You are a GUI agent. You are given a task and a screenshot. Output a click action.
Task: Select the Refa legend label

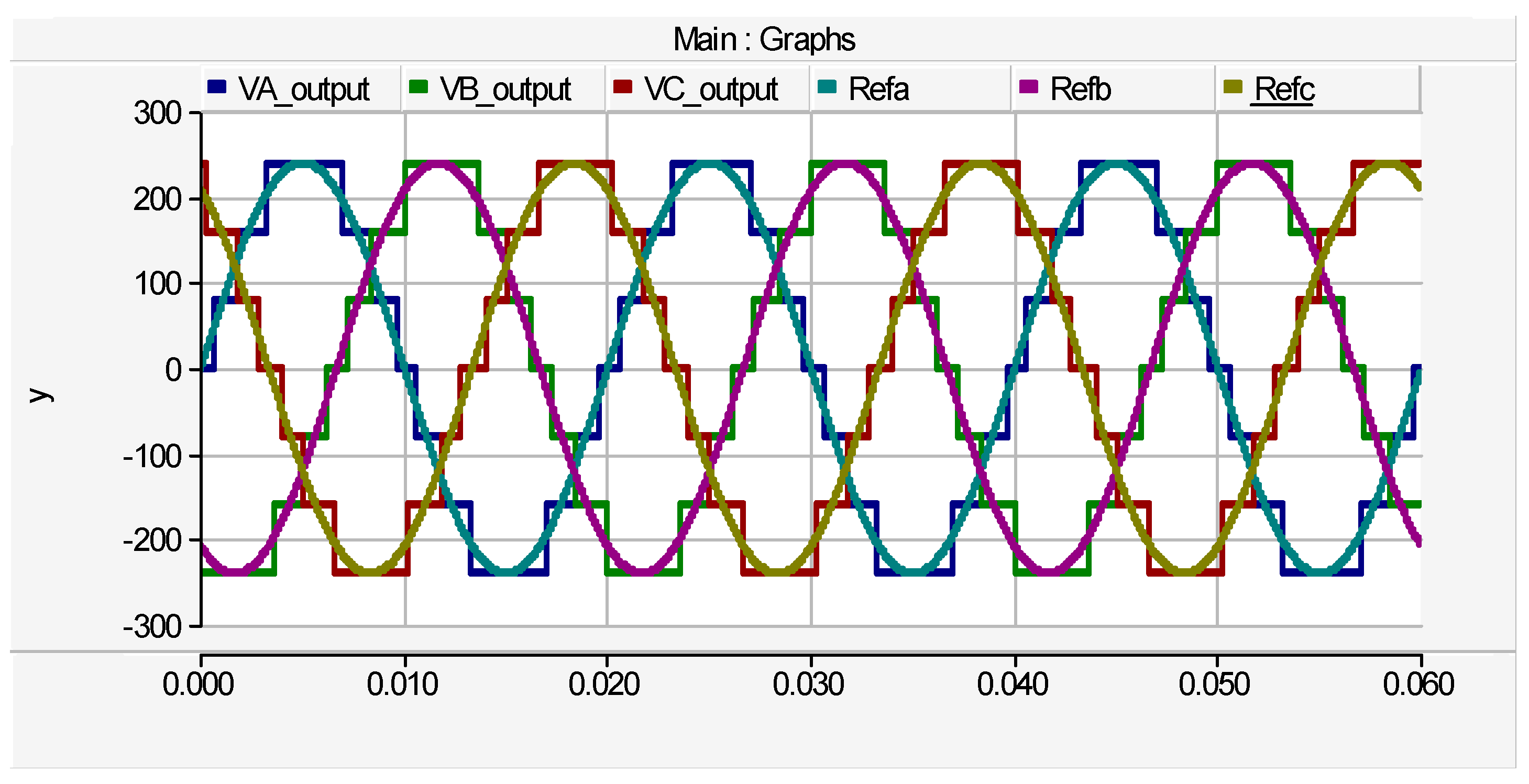click(x=878, y=90)
